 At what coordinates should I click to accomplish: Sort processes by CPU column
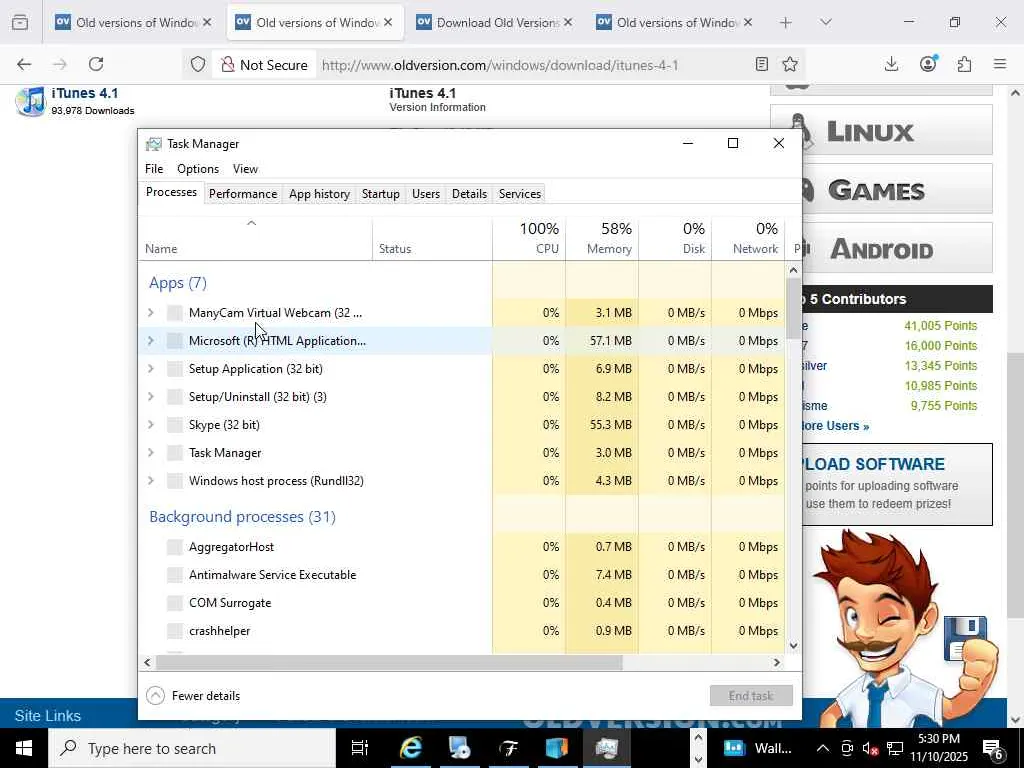pos(529,238)
